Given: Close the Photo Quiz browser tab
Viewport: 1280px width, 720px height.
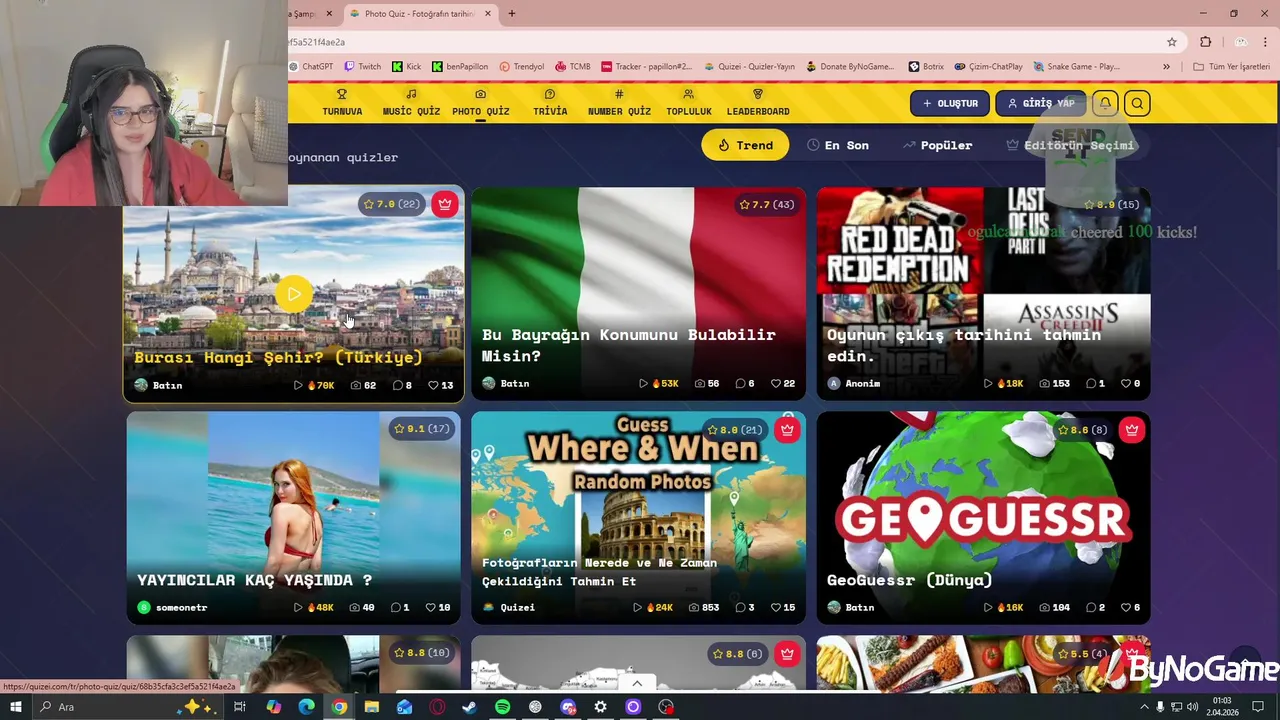Looking at the screenshot, I should (488, 14).
